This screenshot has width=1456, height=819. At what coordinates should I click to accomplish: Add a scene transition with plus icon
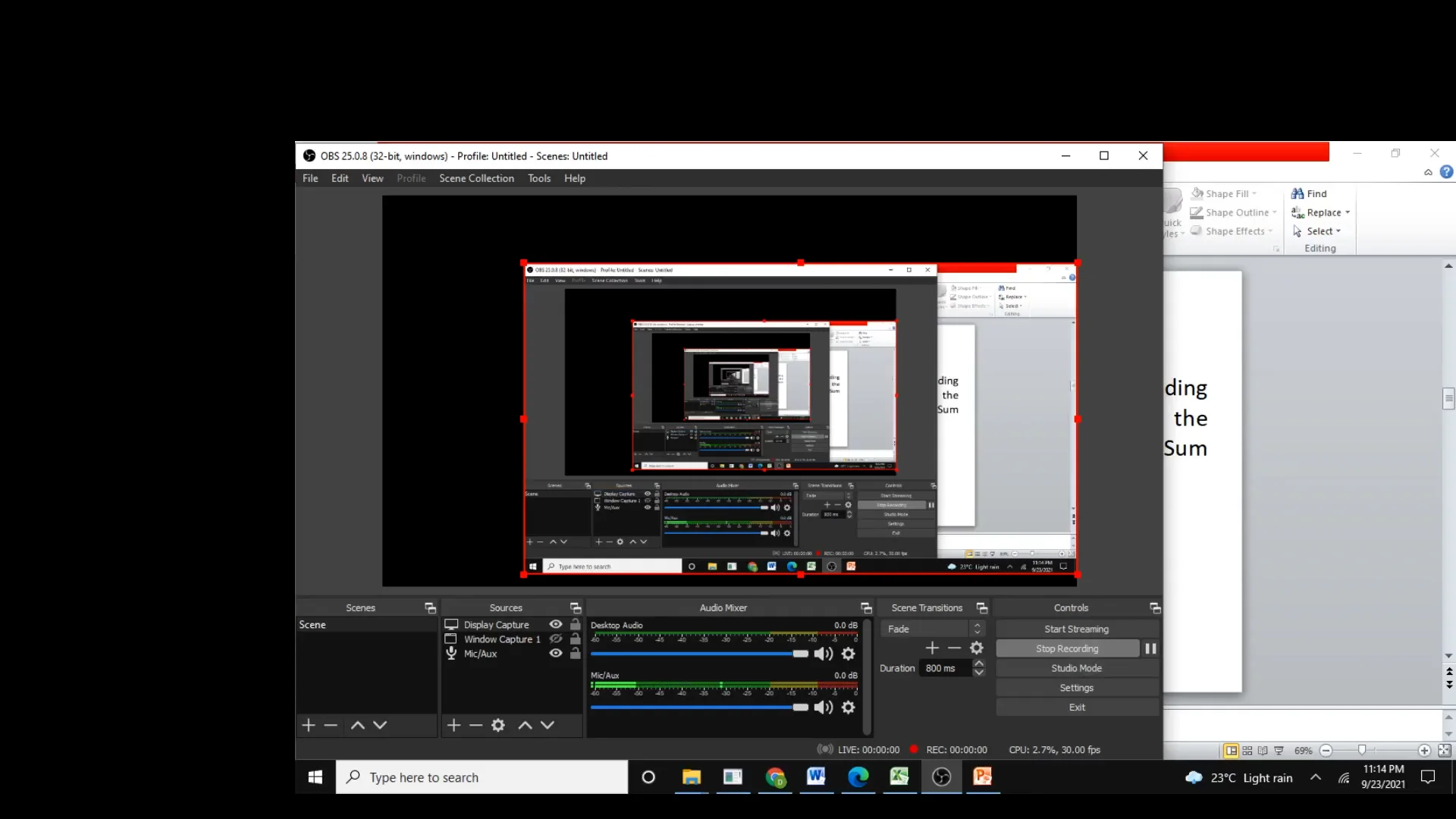pos(933,648)
